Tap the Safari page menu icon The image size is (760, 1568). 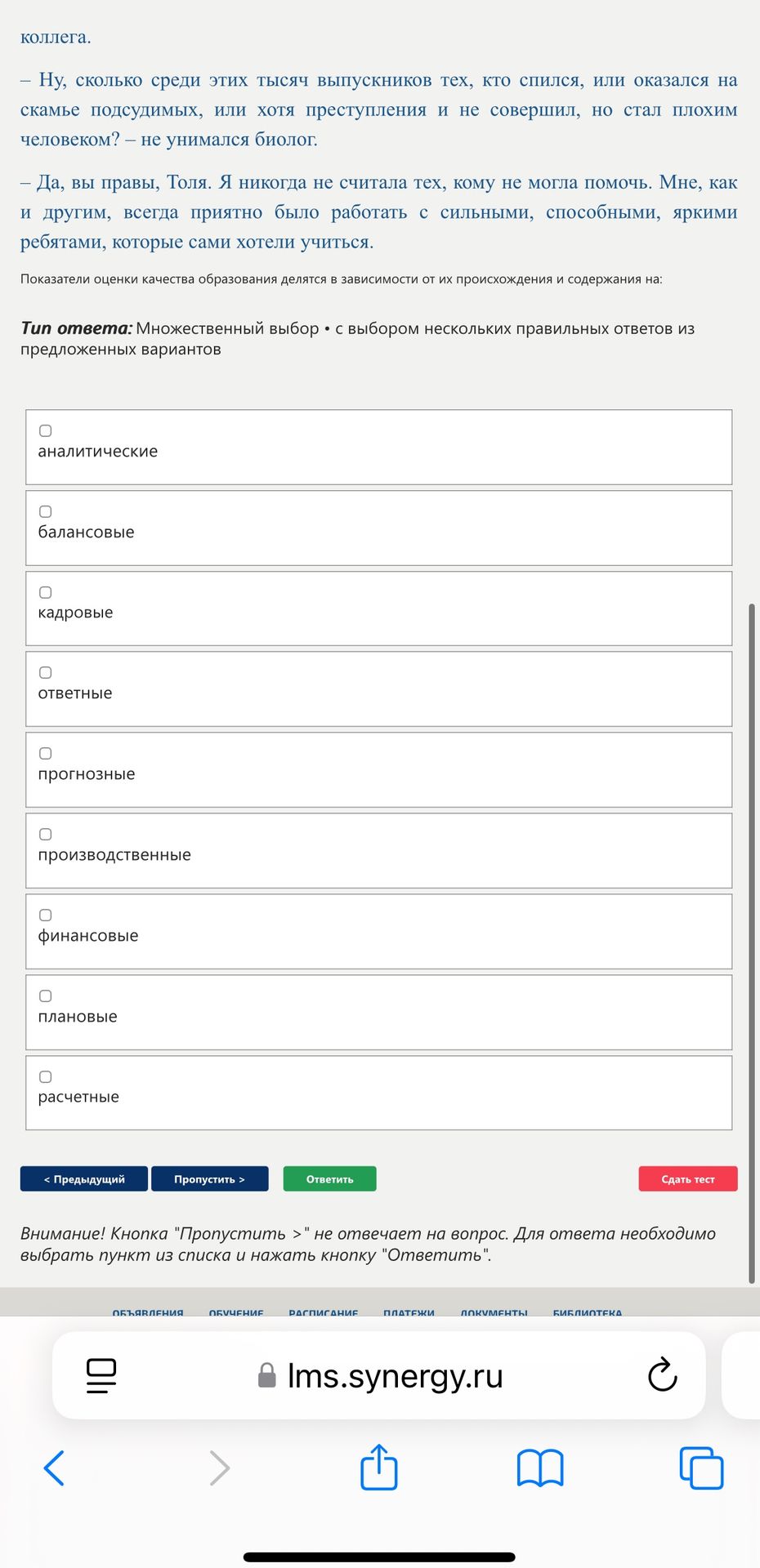point(101,1376)
